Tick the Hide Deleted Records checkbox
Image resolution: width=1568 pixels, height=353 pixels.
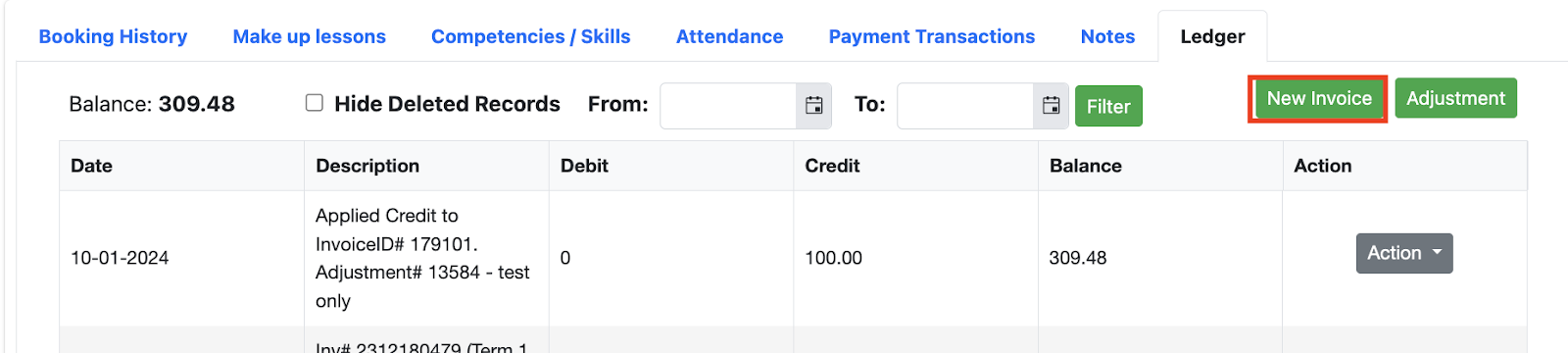[x=314, y=103]
